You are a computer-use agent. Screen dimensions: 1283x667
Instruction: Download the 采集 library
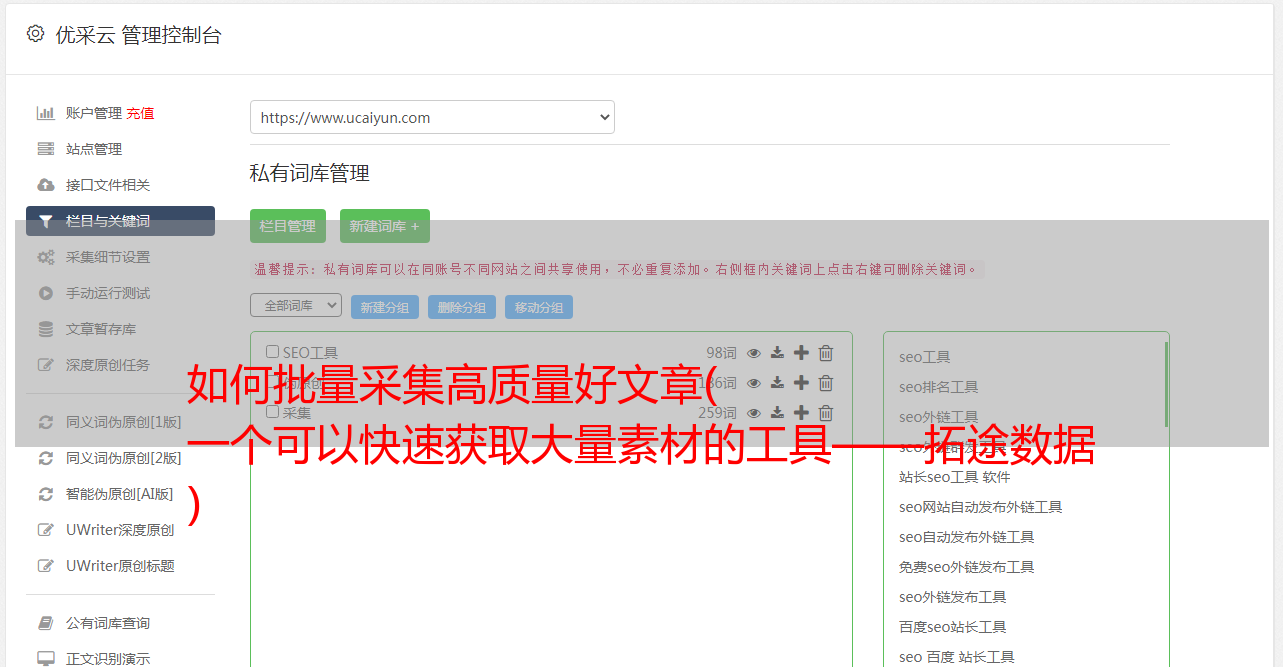tap(777, 413)
